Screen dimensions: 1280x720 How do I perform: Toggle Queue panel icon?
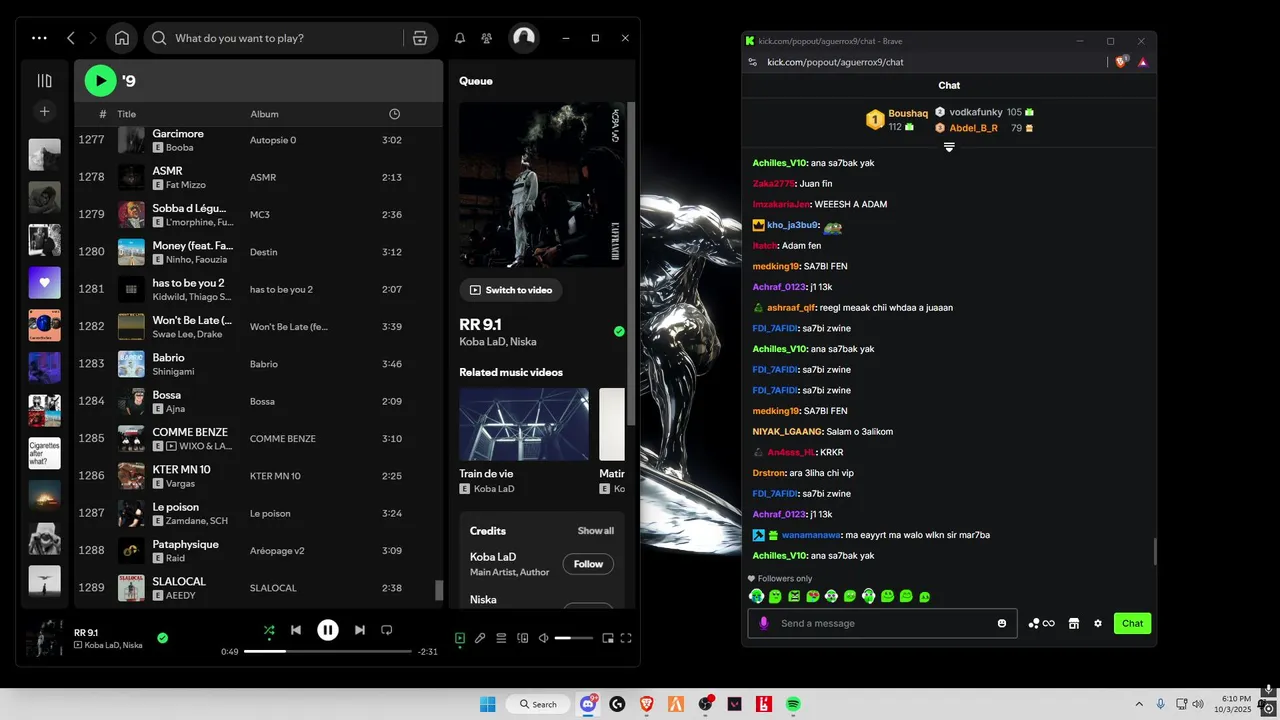(501, 638)
